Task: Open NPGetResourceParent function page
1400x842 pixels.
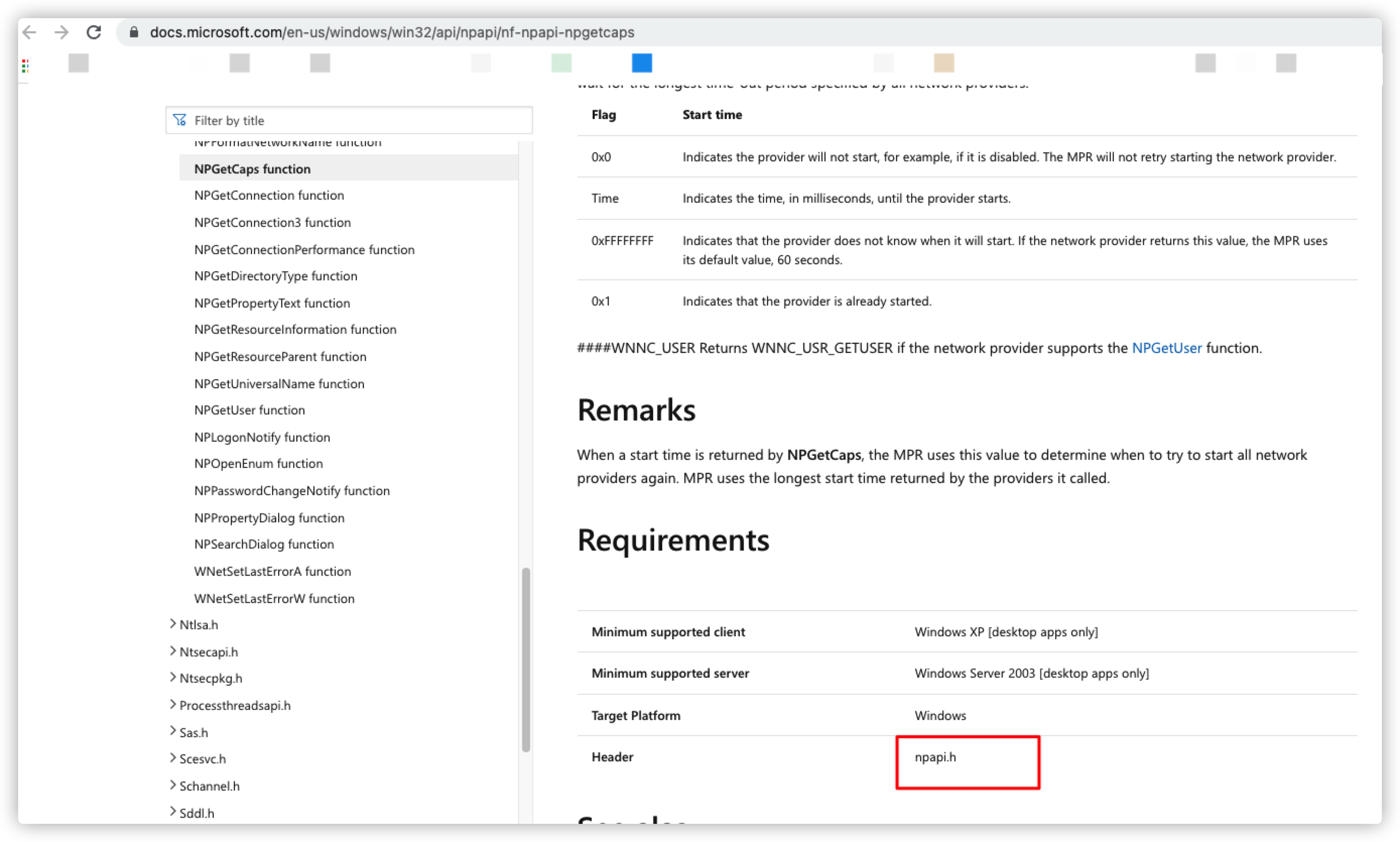Action: pyautogui.click(x=280, y=356)
